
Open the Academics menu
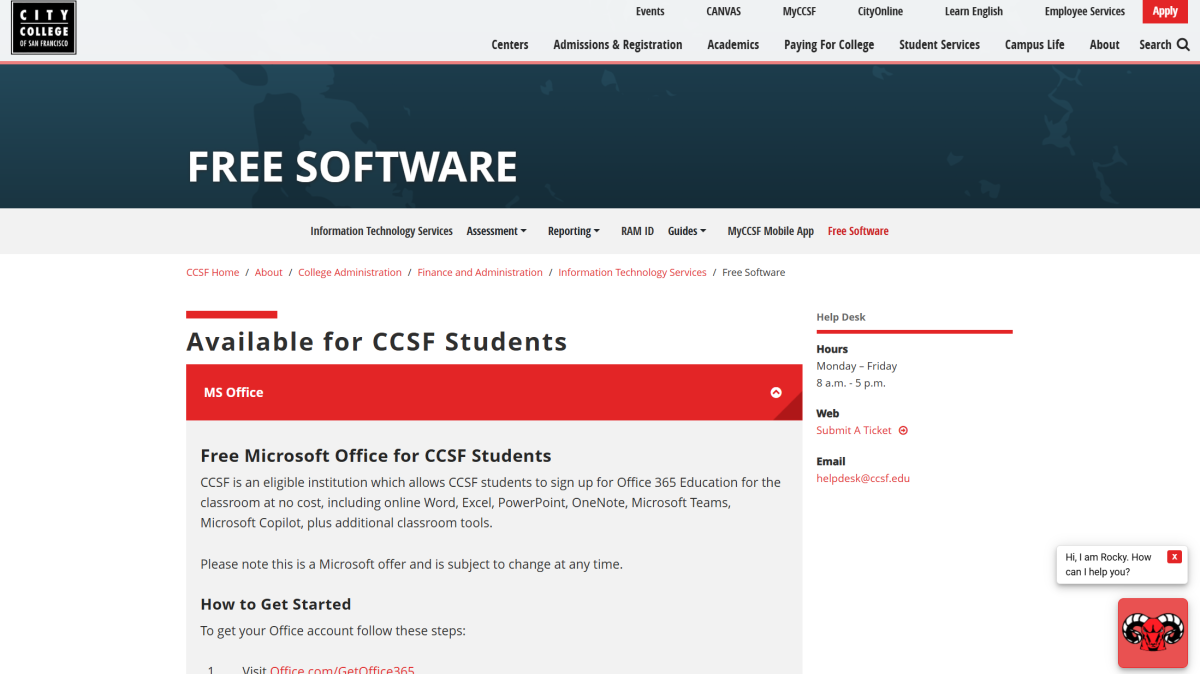[x=733, y=45]
